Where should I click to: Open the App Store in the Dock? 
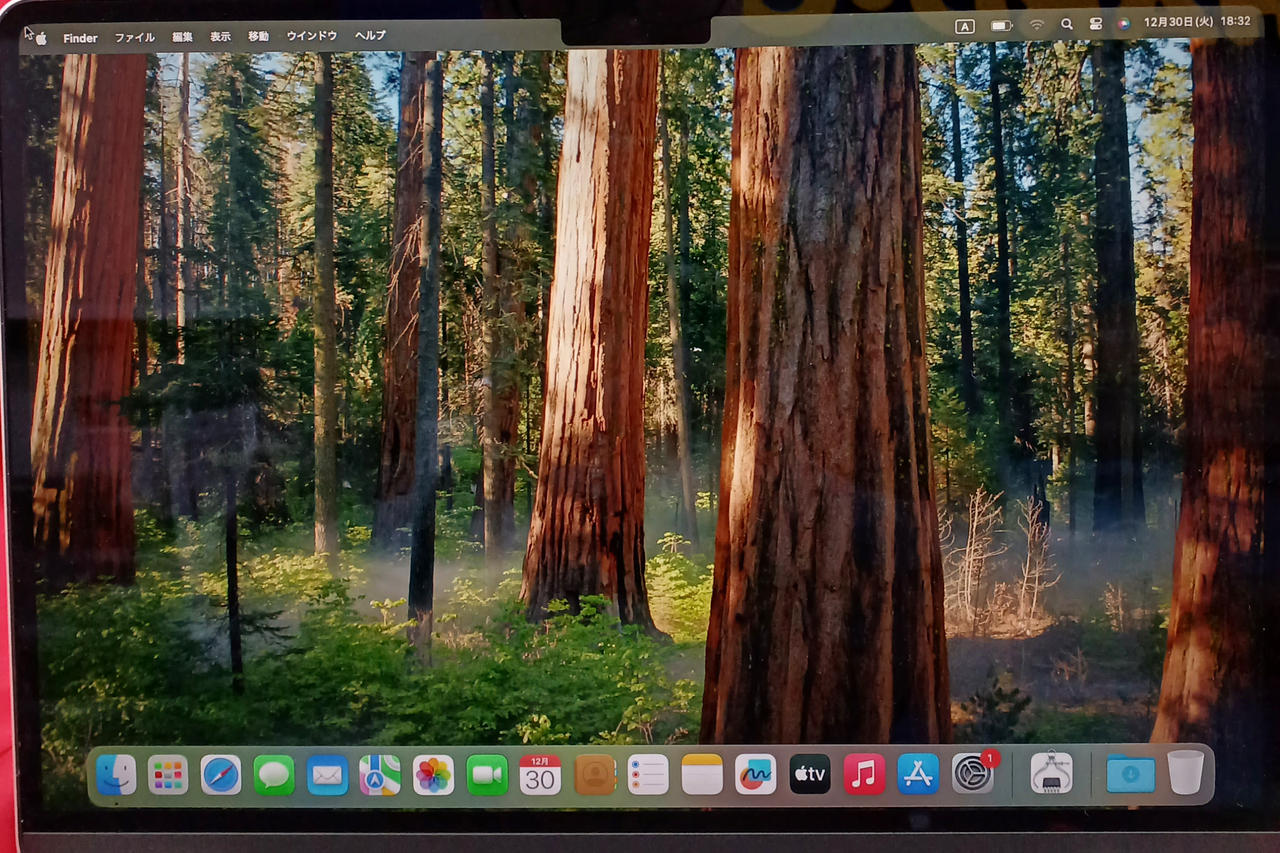click(918, 774)
